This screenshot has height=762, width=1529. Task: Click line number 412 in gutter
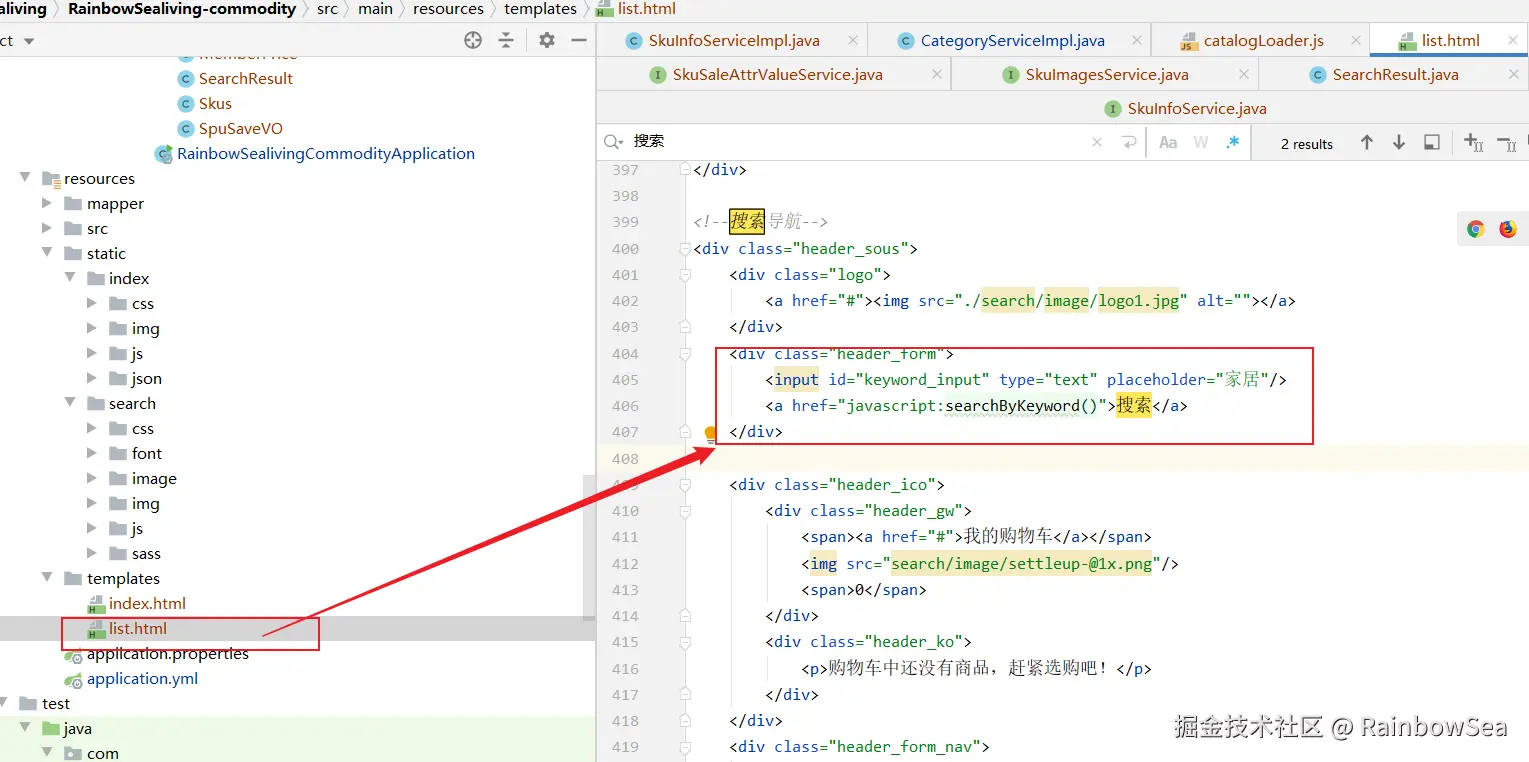(x=625, y=564)
